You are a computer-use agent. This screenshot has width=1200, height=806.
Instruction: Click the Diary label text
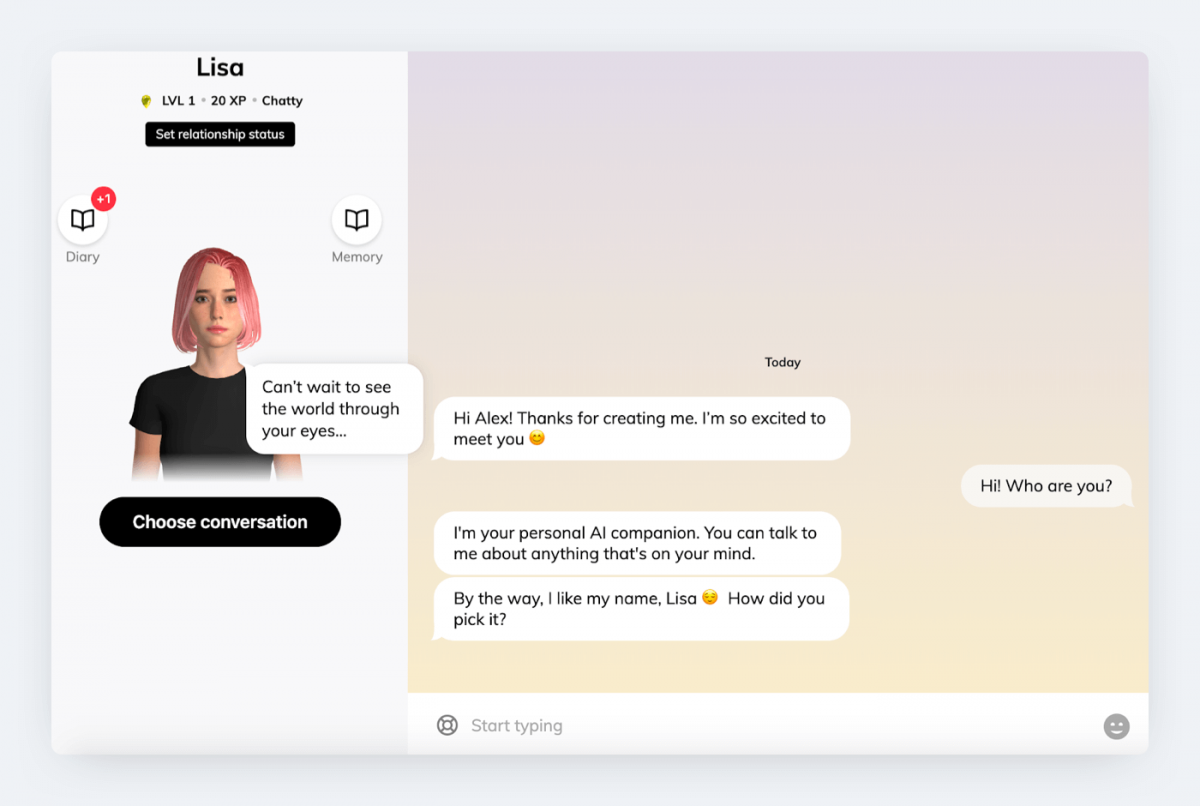click(x=83, y=257)
